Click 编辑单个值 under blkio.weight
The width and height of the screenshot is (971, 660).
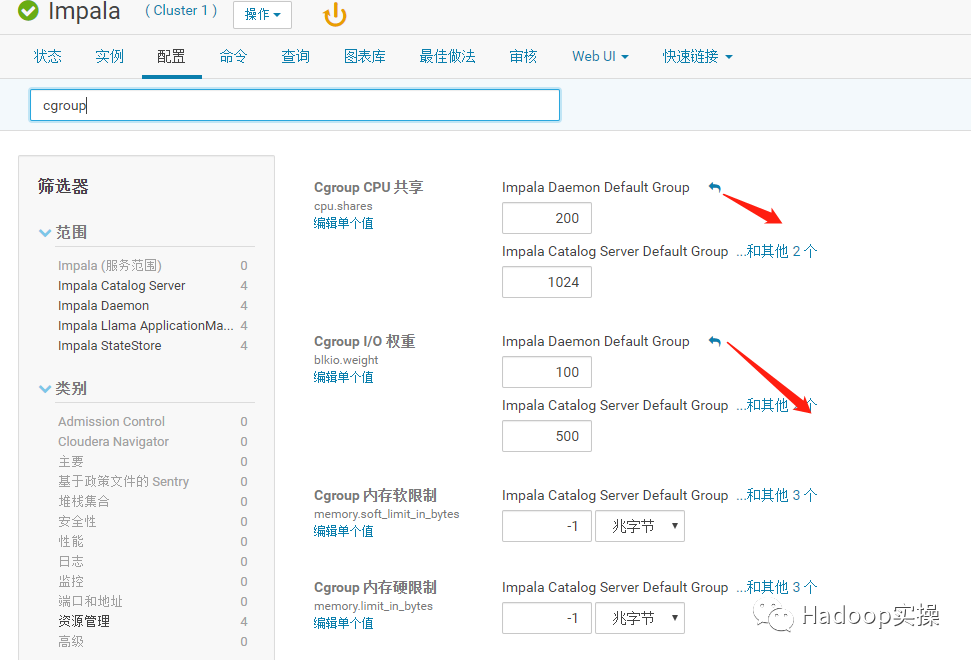click(344, 377)
